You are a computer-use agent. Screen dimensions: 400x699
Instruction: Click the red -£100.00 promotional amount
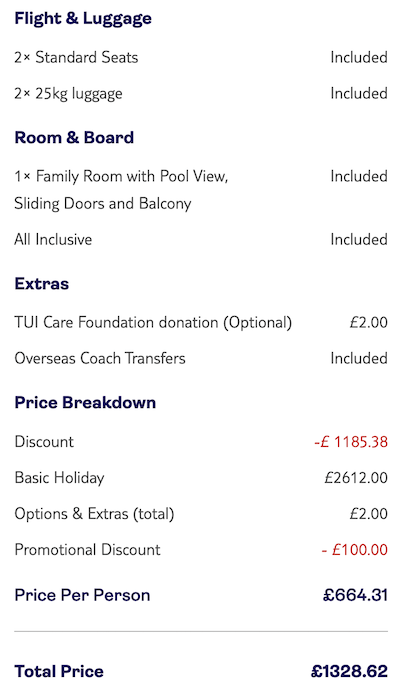[x=355, y=550]
